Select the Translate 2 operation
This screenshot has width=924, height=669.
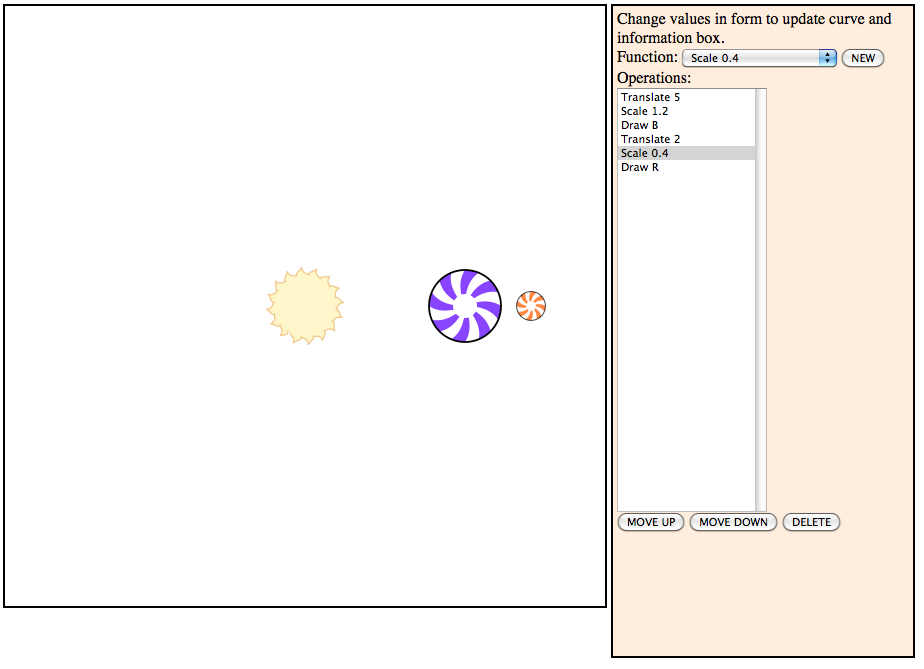tap(650, 139)
